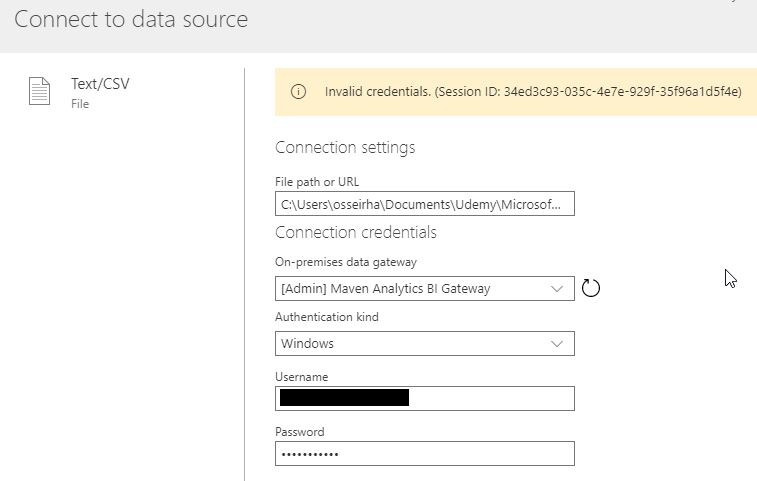Click the Authentication kind label
The width and height of the screenshot is (757, 481).
click(x=327, y=317)
